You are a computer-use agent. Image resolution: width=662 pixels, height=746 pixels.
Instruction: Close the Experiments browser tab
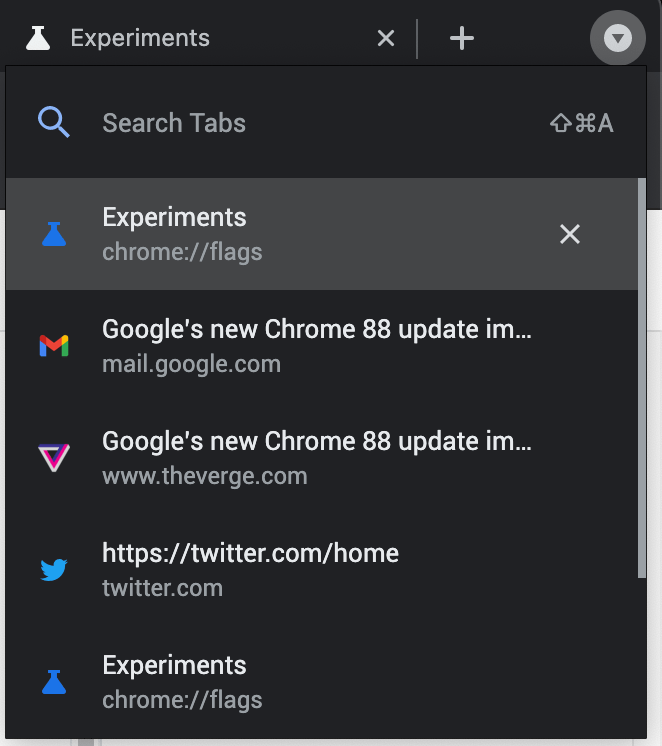pos(386,39)
